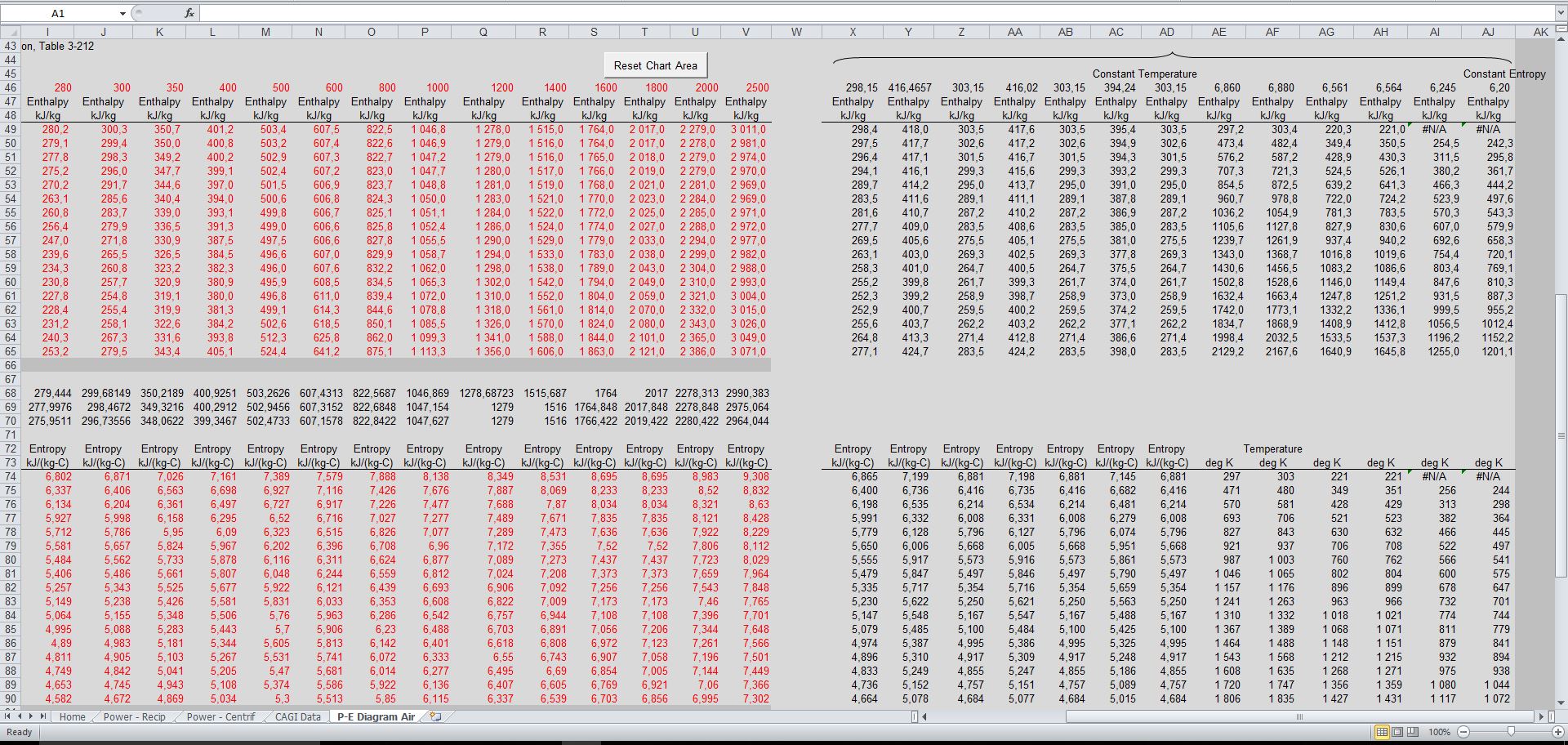This screenshot has height=745, width=1568.
Task: Click the Constant Entropy label cell
Action: pos(1504,74)
